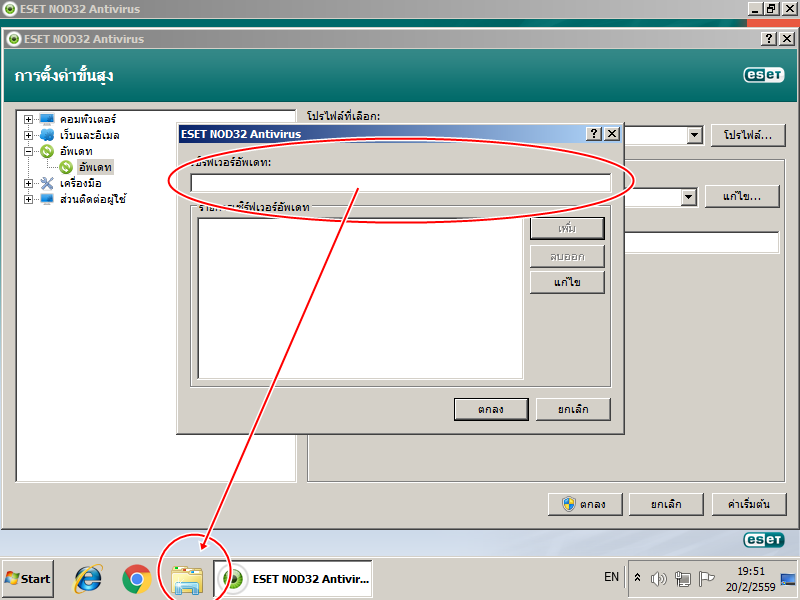This screenshot has width=800, height=600.
Task: Click the green update icon on parent node
Action: click(47, 151)
